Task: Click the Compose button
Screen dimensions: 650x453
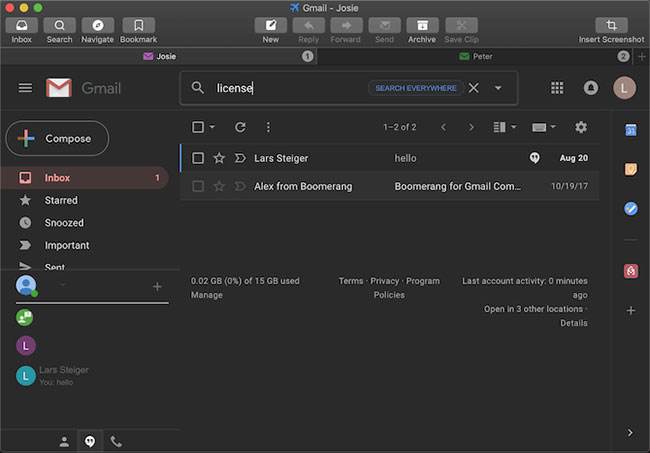Action: coord(57,139)
